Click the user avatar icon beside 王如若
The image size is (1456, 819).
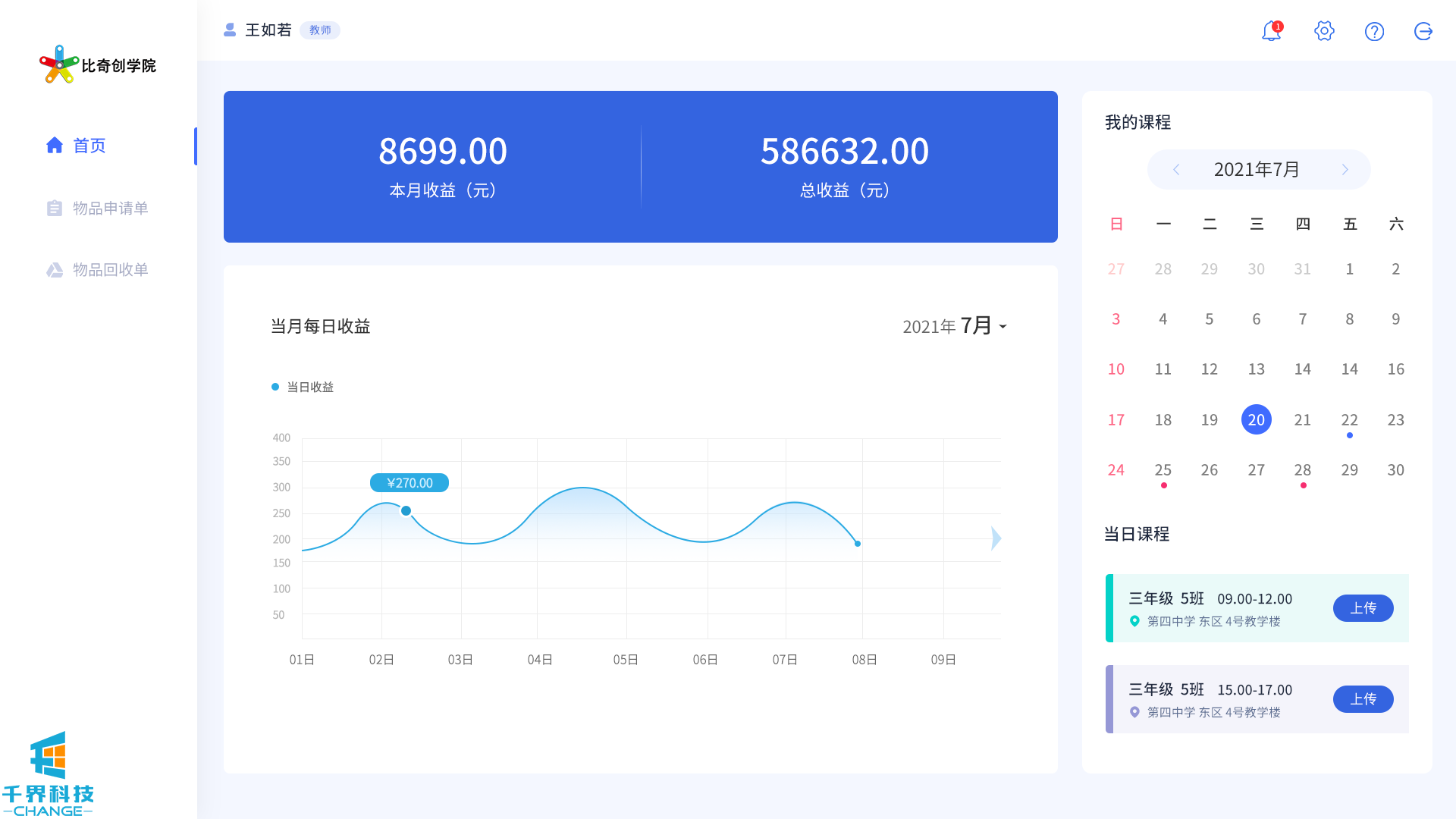230,30
